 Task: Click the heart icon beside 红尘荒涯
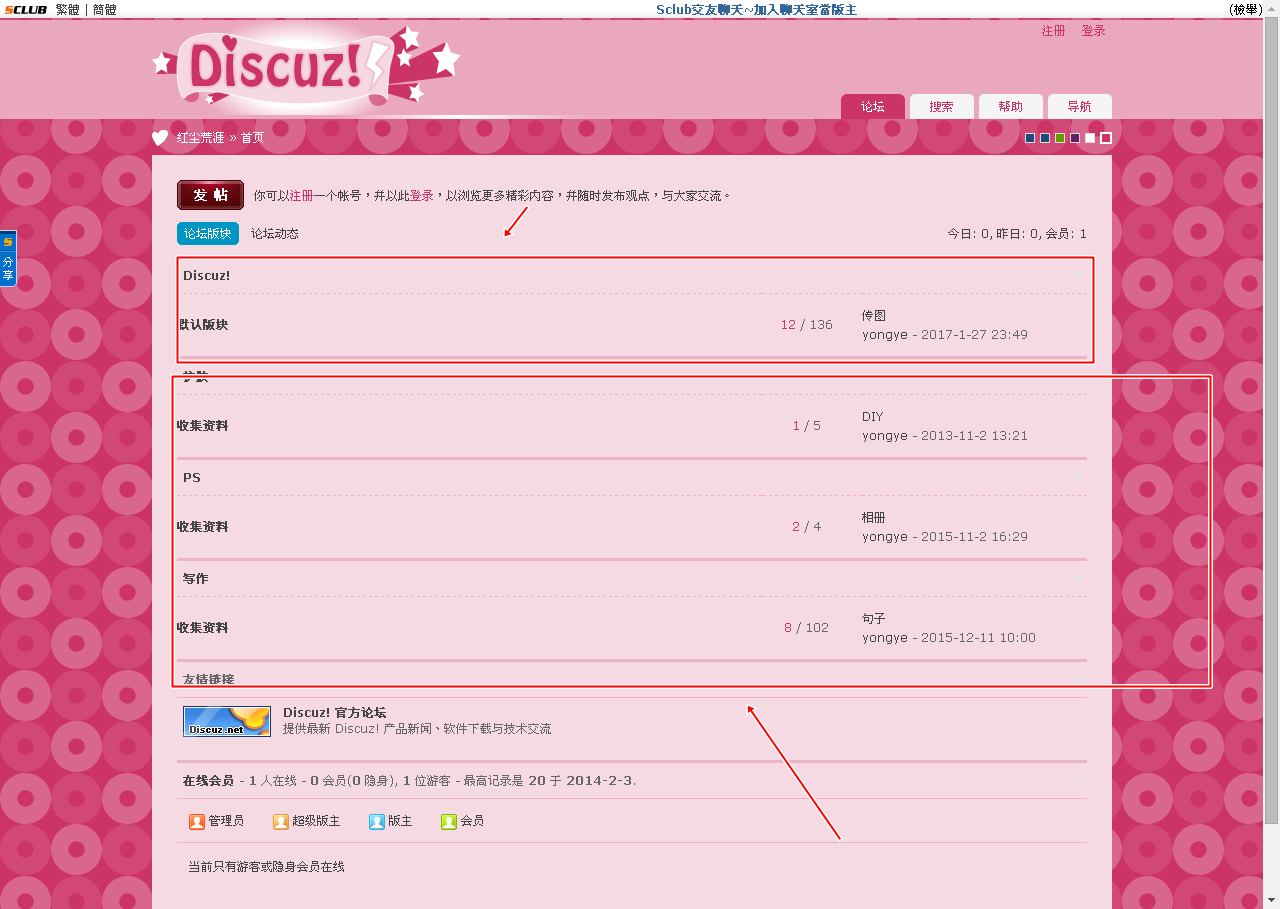[x=160, y=137]
